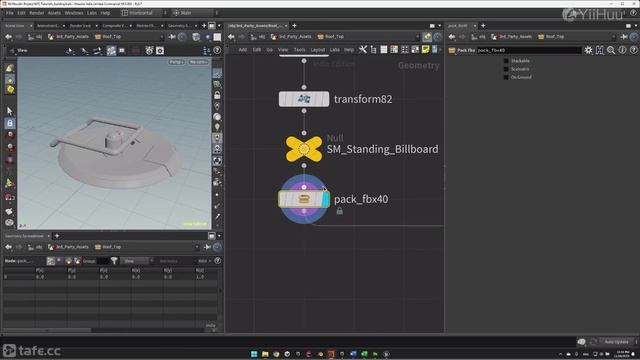Show list view in network editor toolbar
Image resolution: width=640 pixels, height=360 pixels.
384,50
